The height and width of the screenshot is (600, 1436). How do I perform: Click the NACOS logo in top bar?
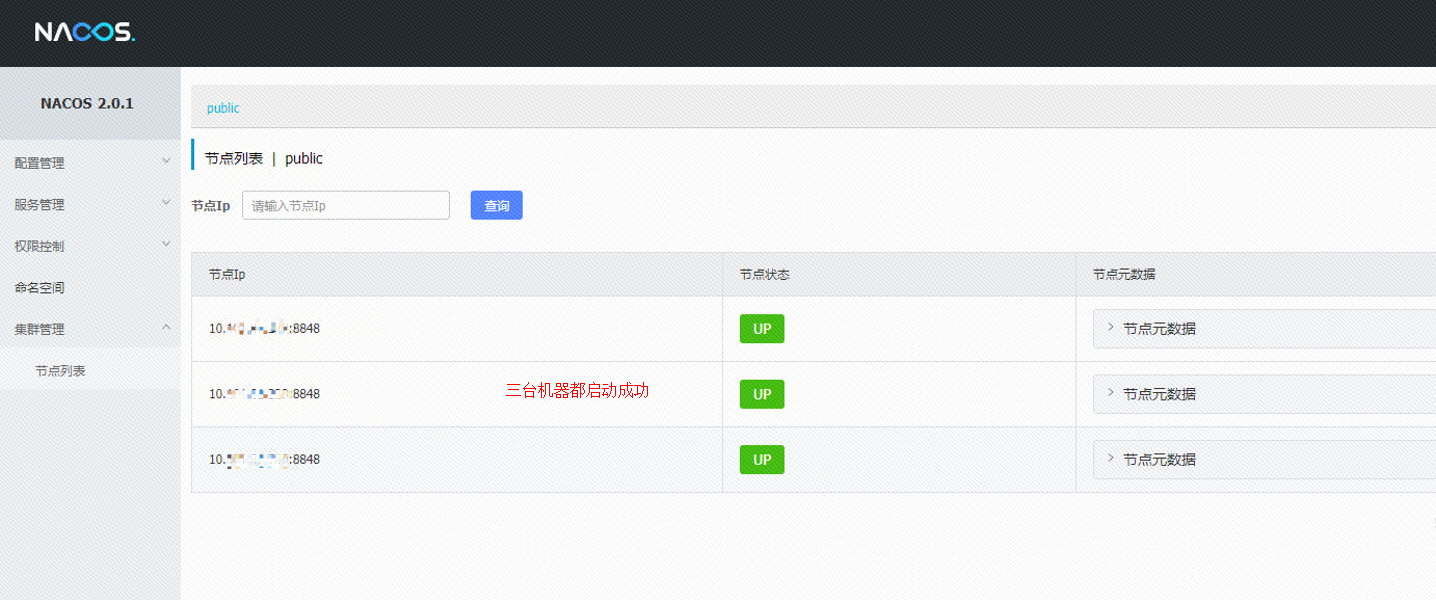pos(85,31)
